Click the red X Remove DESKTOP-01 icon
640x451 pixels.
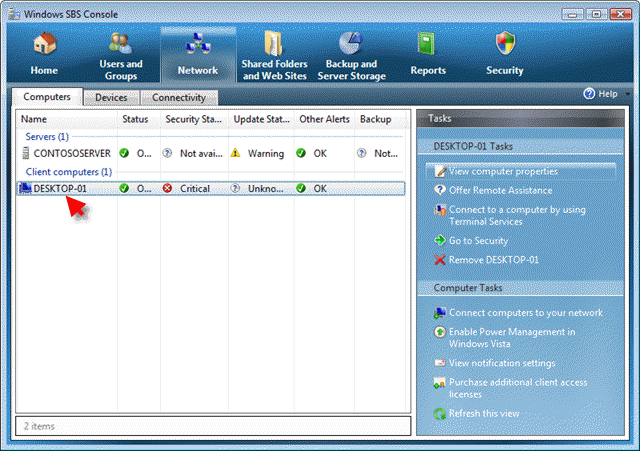(440, 260)
